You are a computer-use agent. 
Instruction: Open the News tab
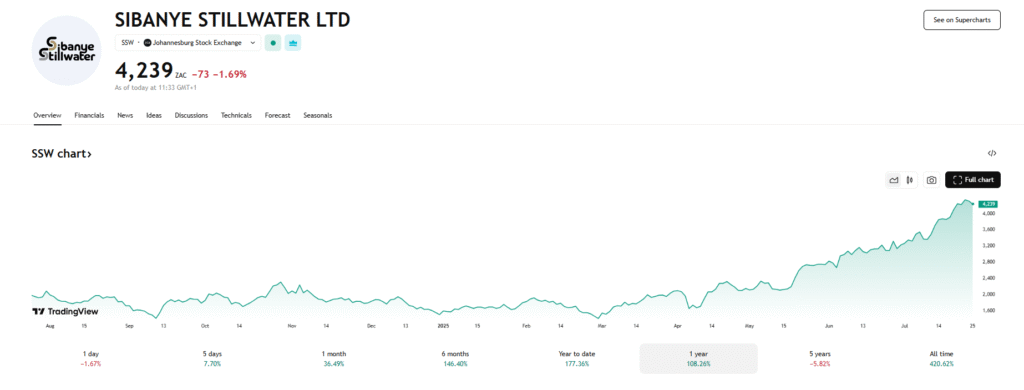point(125,115)
